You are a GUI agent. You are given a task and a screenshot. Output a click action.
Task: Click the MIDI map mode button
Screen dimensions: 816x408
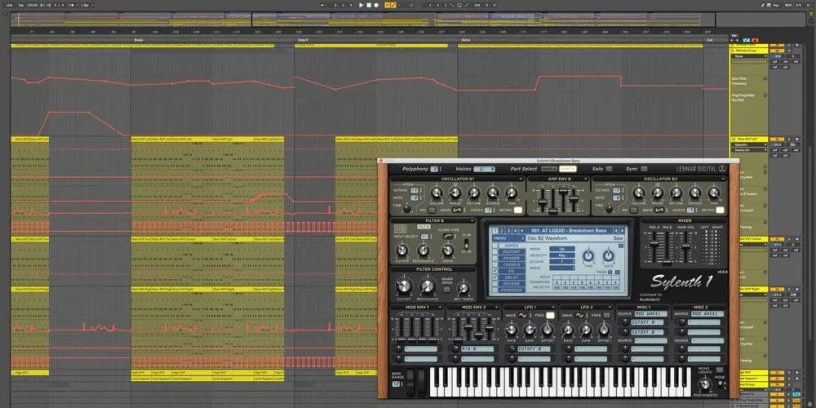tap(788, 5)
